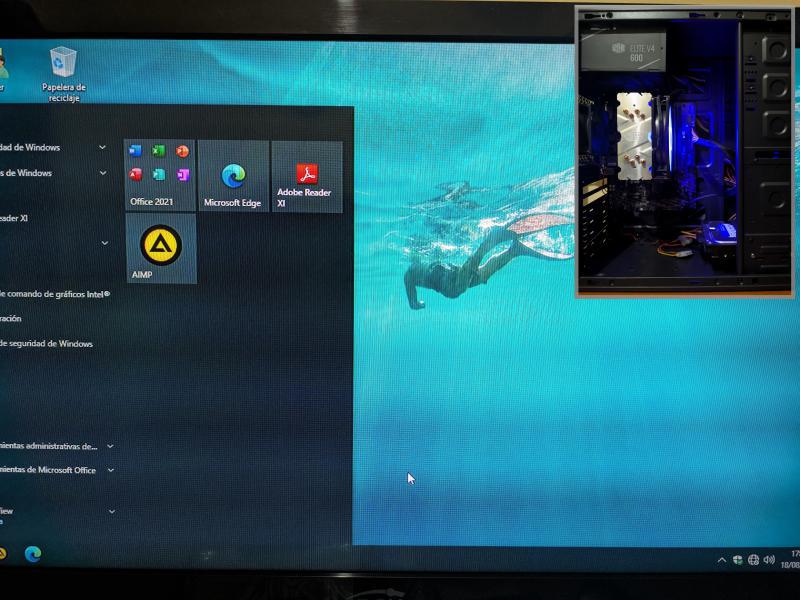Open the Office 2021 tile folder
Viewport: 800px width, 600px height.
tap(160, 175)
